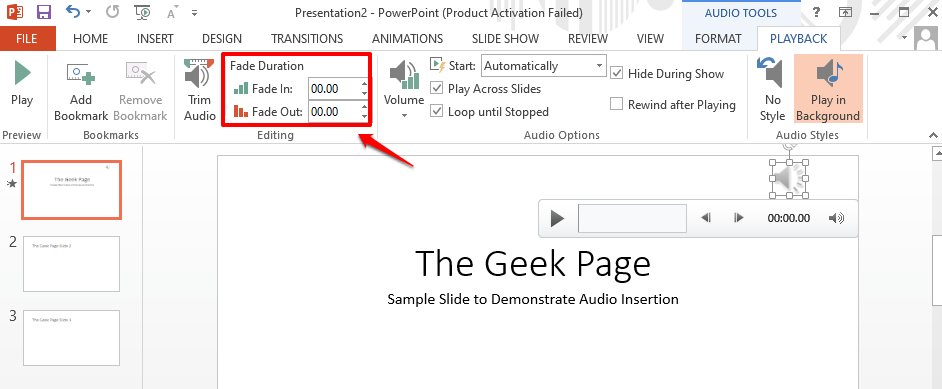Select slide 2 thumbnail in the slide panel
The image size is (942, 389).
[x=71, y=264]
